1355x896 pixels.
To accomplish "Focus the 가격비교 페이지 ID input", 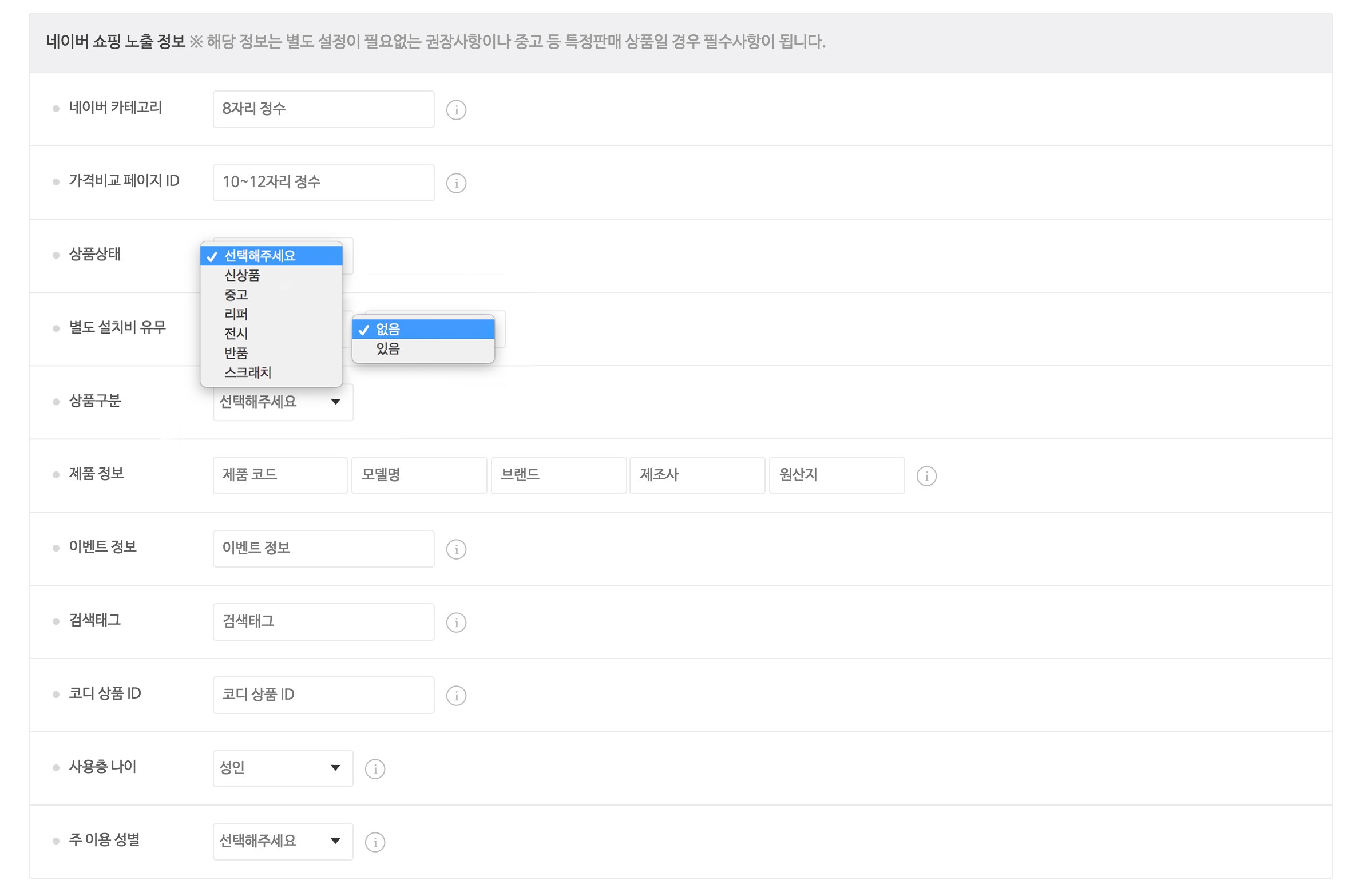I will (x=324, y=183).
